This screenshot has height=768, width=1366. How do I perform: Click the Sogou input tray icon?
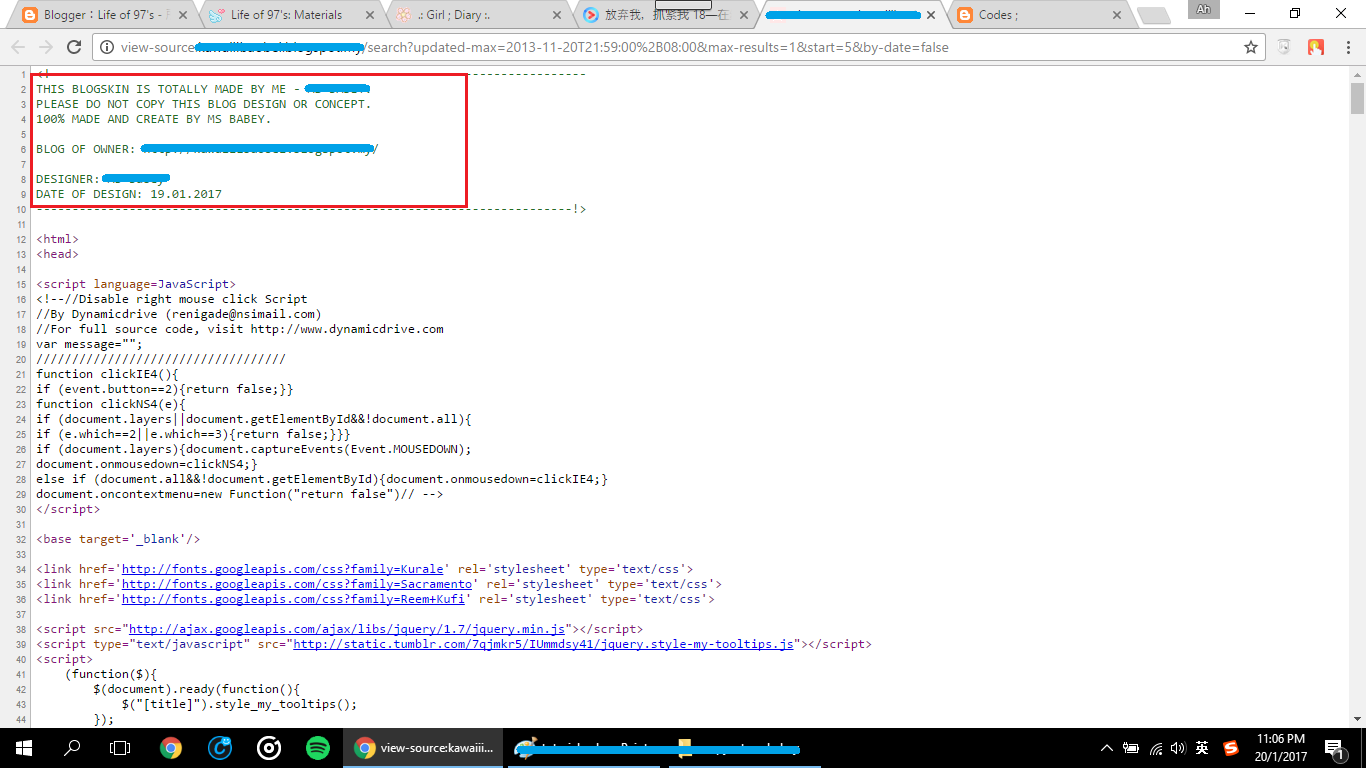pos(1231,747)
